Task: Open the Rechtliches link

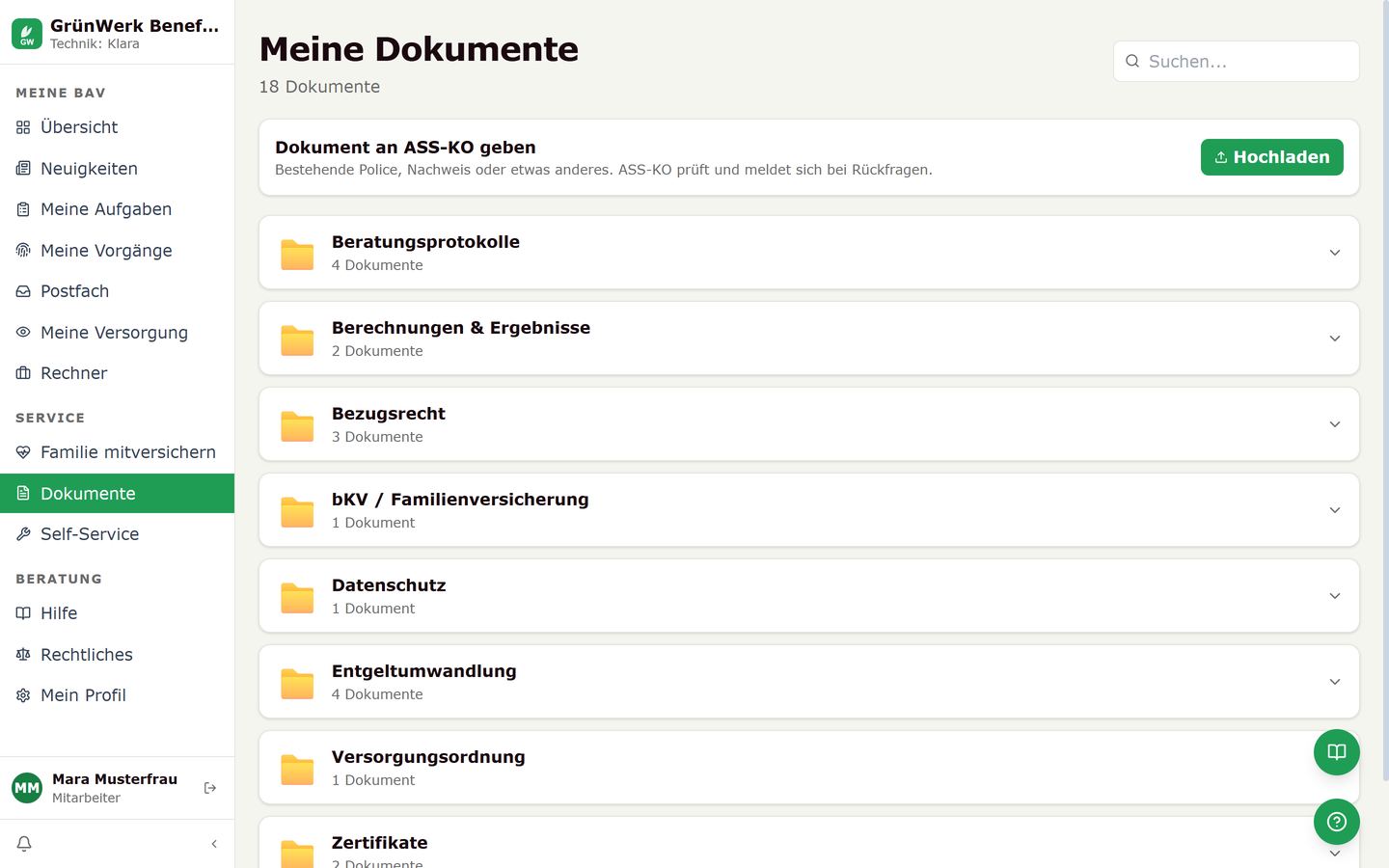Action: 117,655
